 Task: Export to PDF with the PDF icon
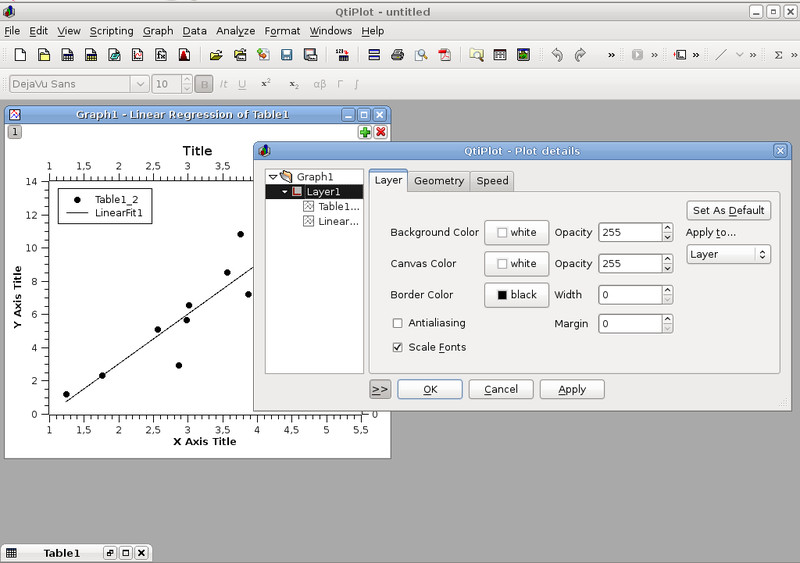445,55
